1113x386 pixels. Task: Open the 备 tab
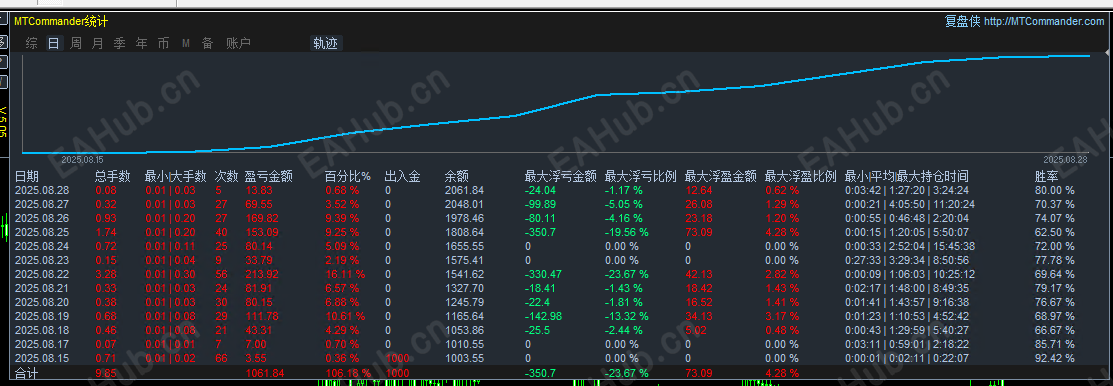207,43
